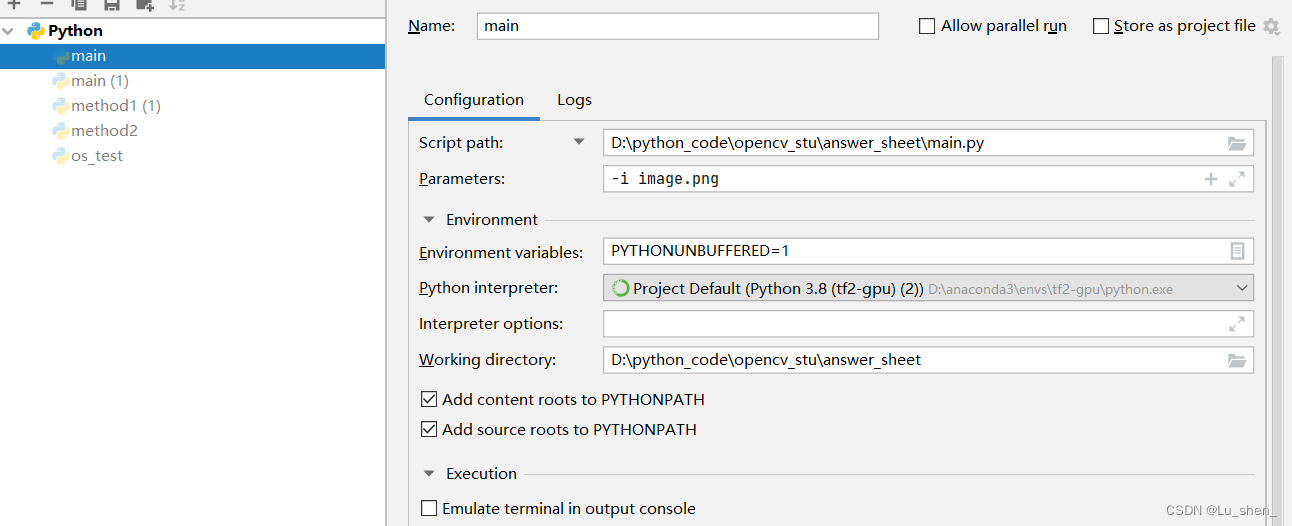Collapse the Environment section
Viewport: 1292px width, 526px height.
point(429,219)
